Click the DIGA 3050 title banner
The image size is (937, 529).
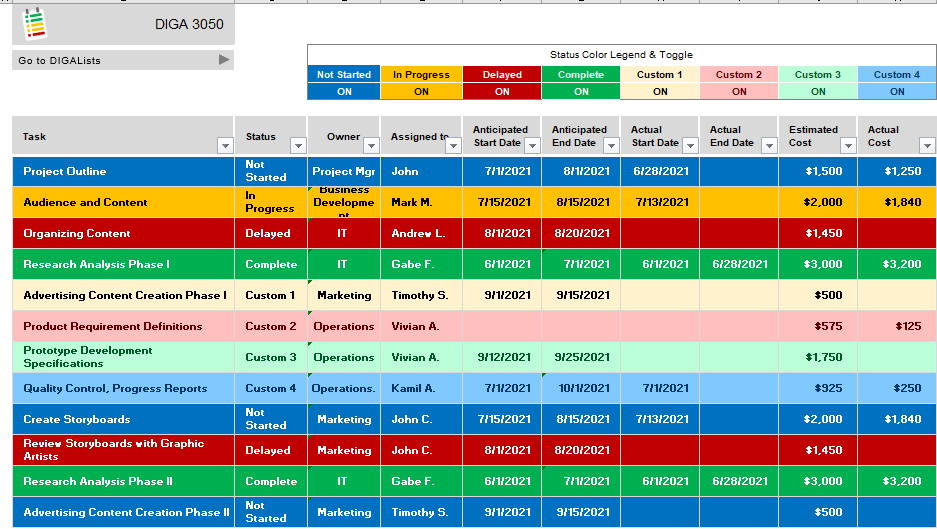click(x=189, y=24)
